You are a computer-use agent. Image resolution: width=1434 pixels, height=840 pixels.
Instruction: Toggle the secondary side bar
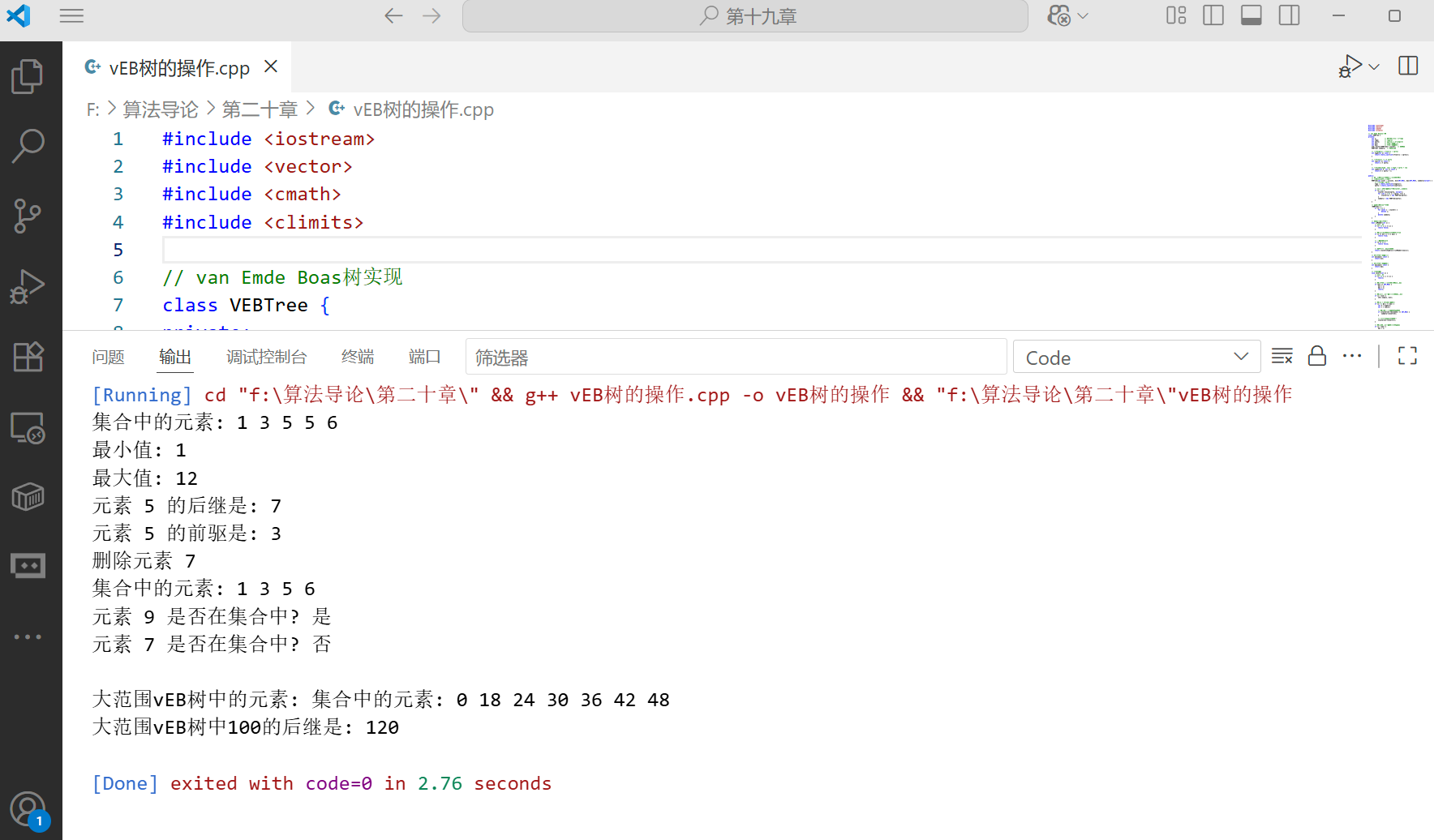(x=1289, y=15)
